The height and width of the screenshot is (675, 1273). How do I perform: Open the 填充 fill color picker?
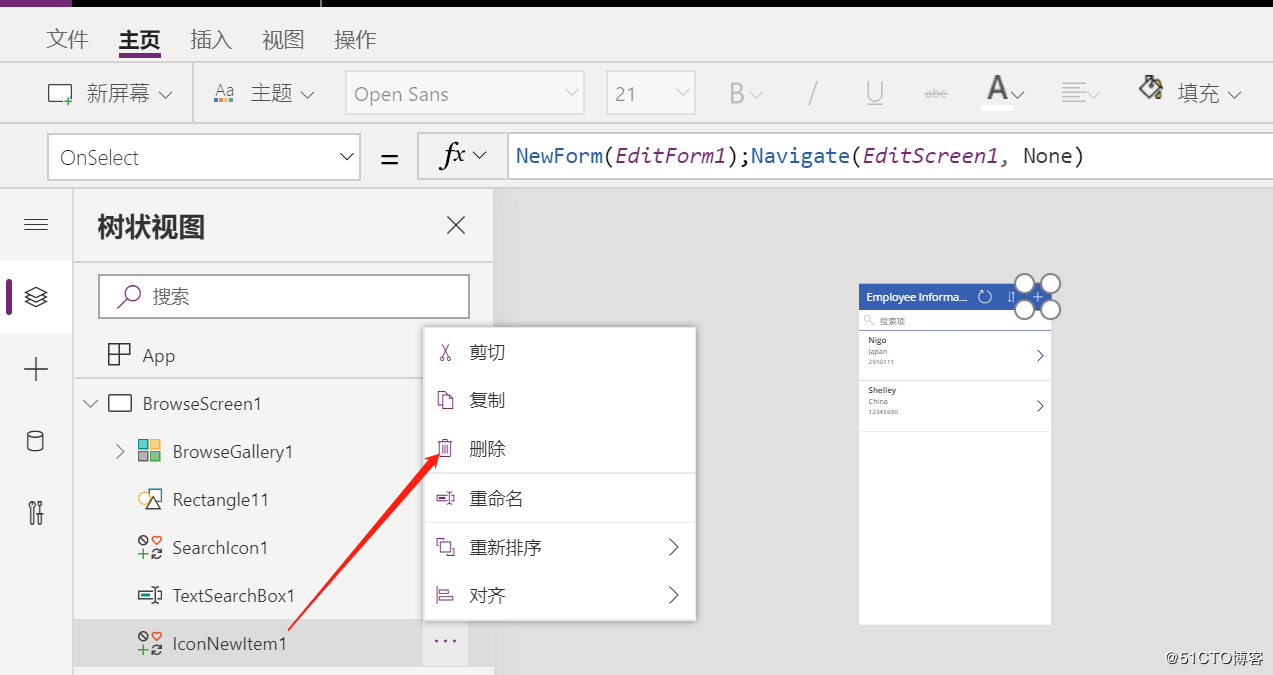point(1190,92)
